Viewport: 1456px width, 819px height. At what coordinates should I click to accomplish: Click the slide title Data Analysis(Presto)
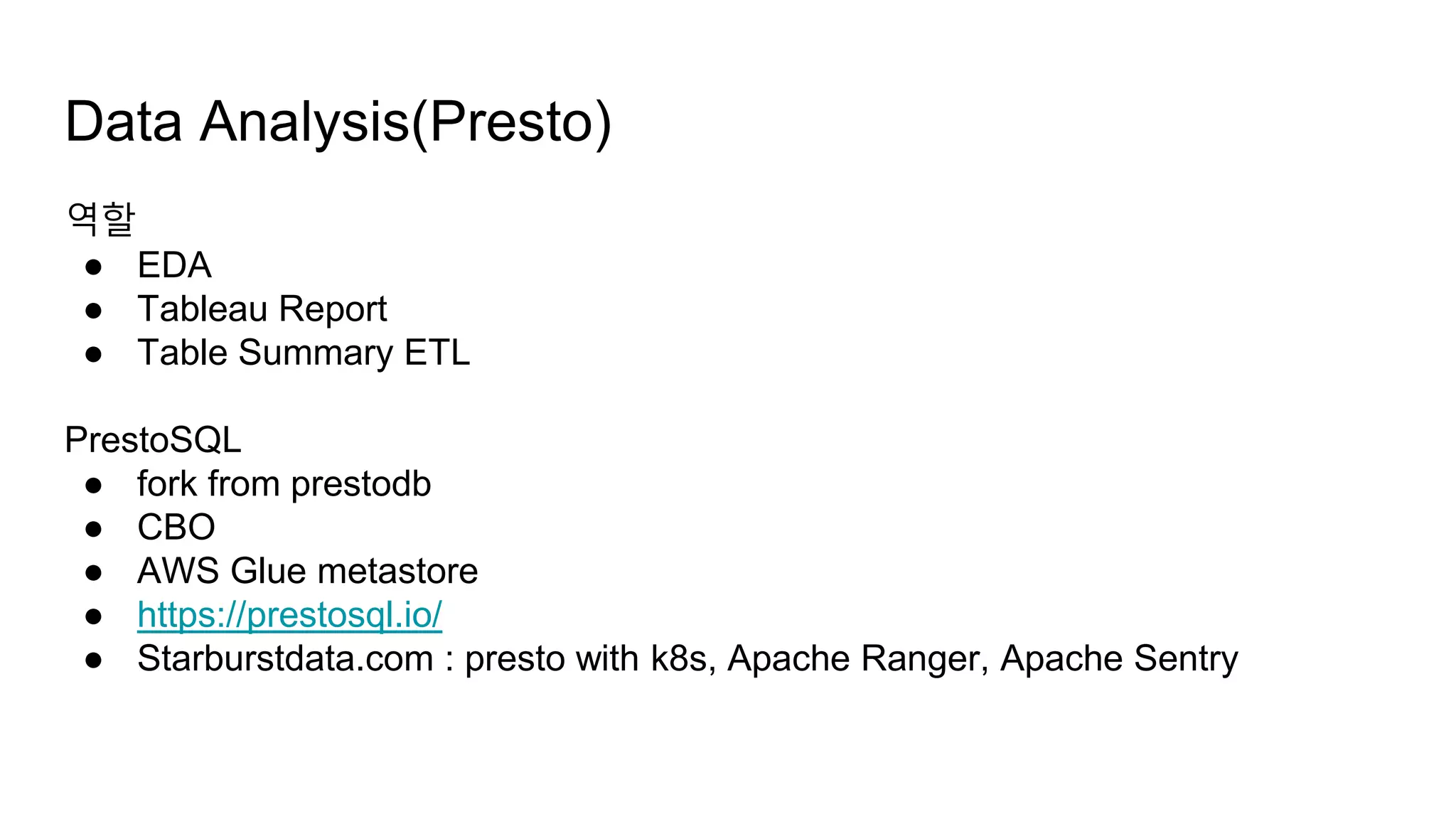(338, 122)
